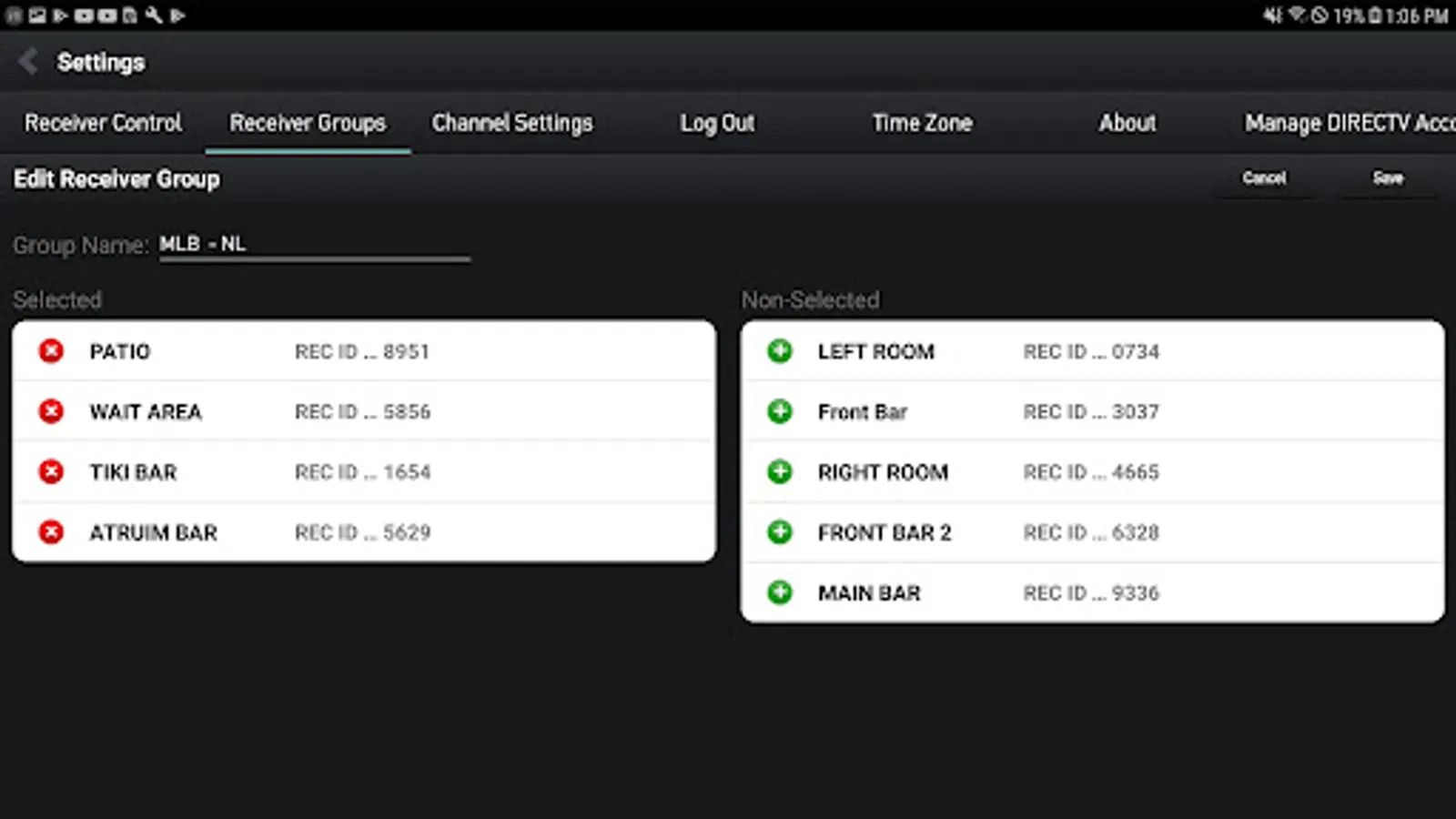Viewport: 1456px width, 819px height.
Task: Open the About tab
Action: point(1127,123)
